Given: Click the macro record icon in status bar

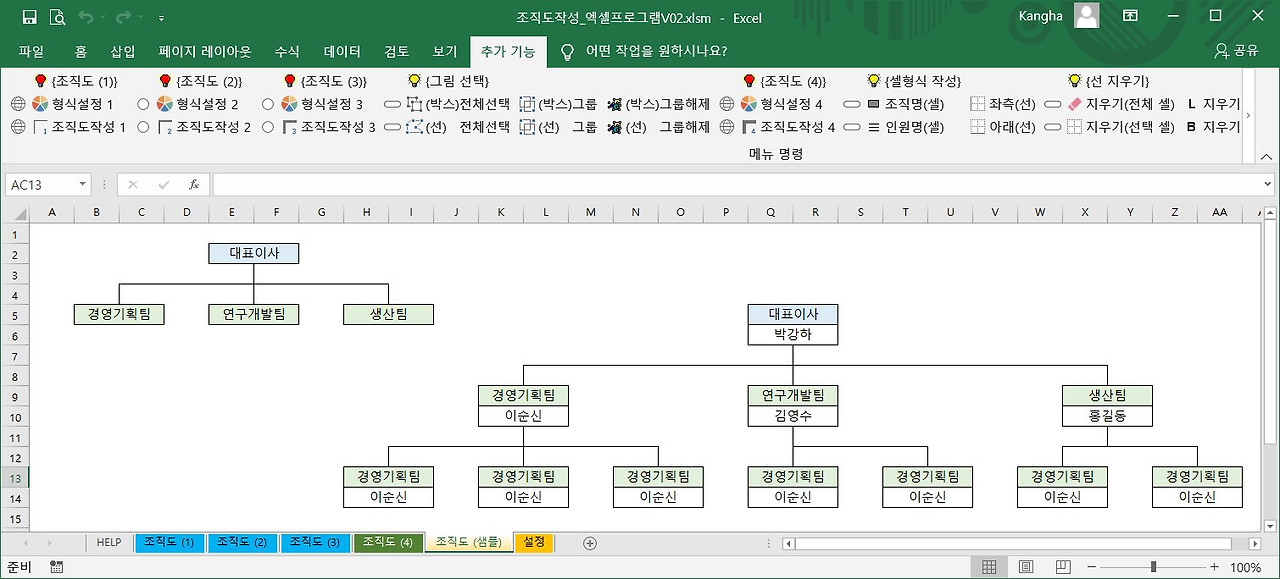Looking at the screenshot, I should tap(56, 567).
